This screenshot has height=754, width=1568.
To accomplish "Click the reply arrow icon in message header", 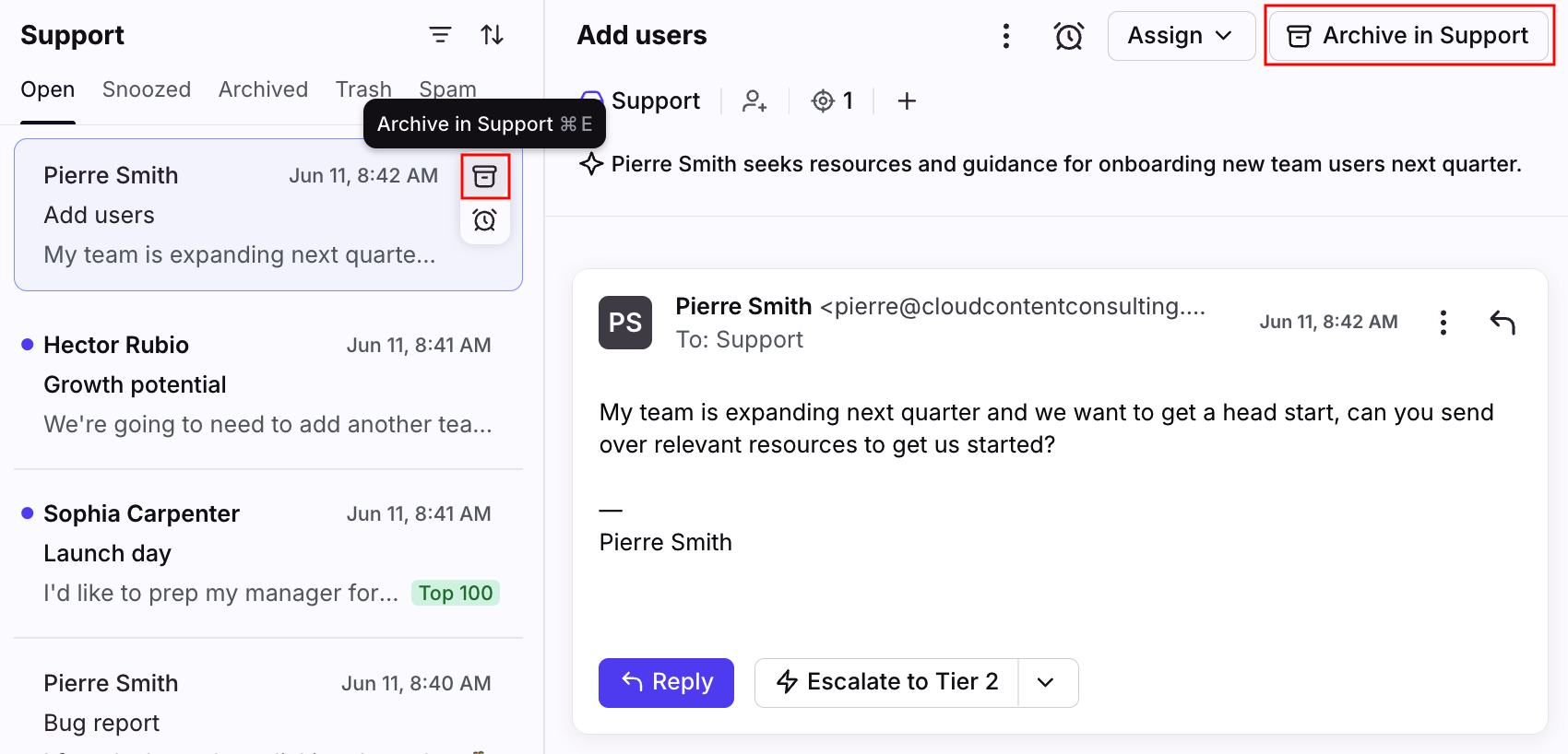I will pos(1503,323).
